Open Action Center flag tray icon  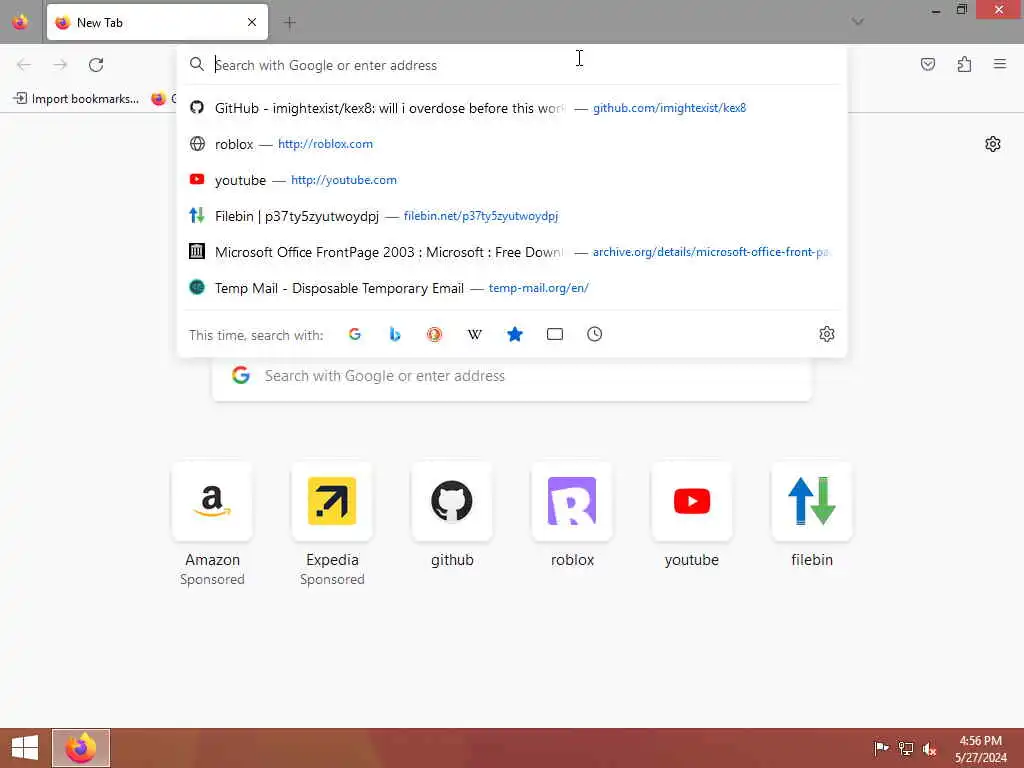click(x=881, y=748)
